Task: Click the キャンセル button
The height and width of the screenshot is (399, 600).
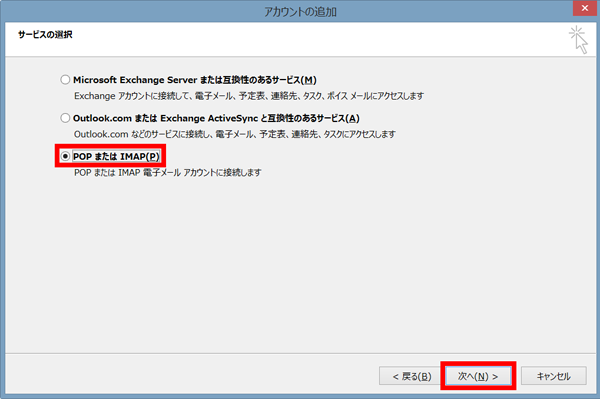Action: 553,376
